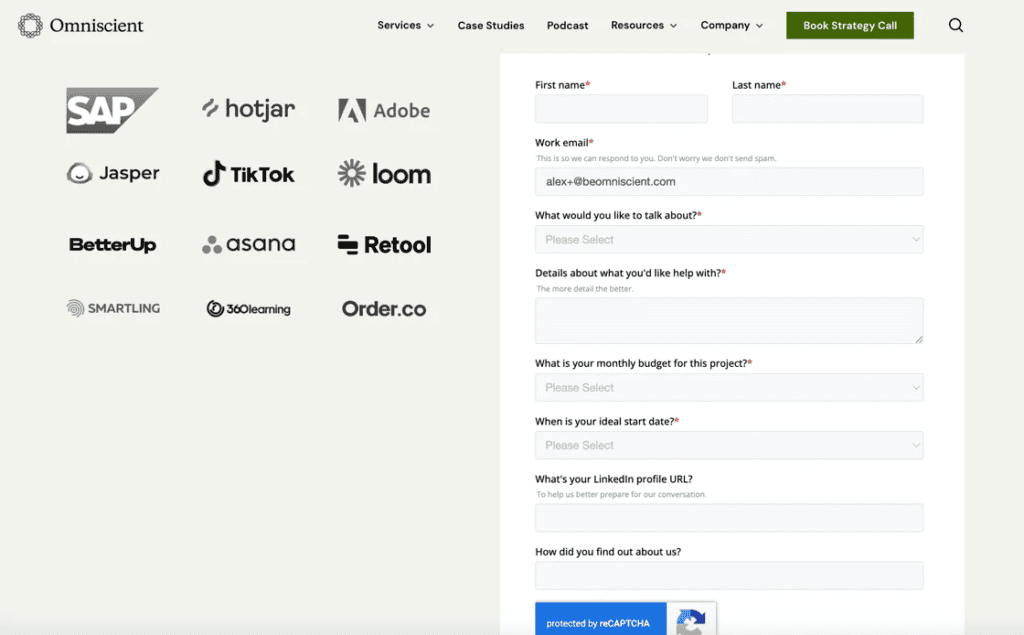Image resolution: width=1024 pixels, height=635 pixels.
Task: Focus the First name input field
Action: pos(621,108)
